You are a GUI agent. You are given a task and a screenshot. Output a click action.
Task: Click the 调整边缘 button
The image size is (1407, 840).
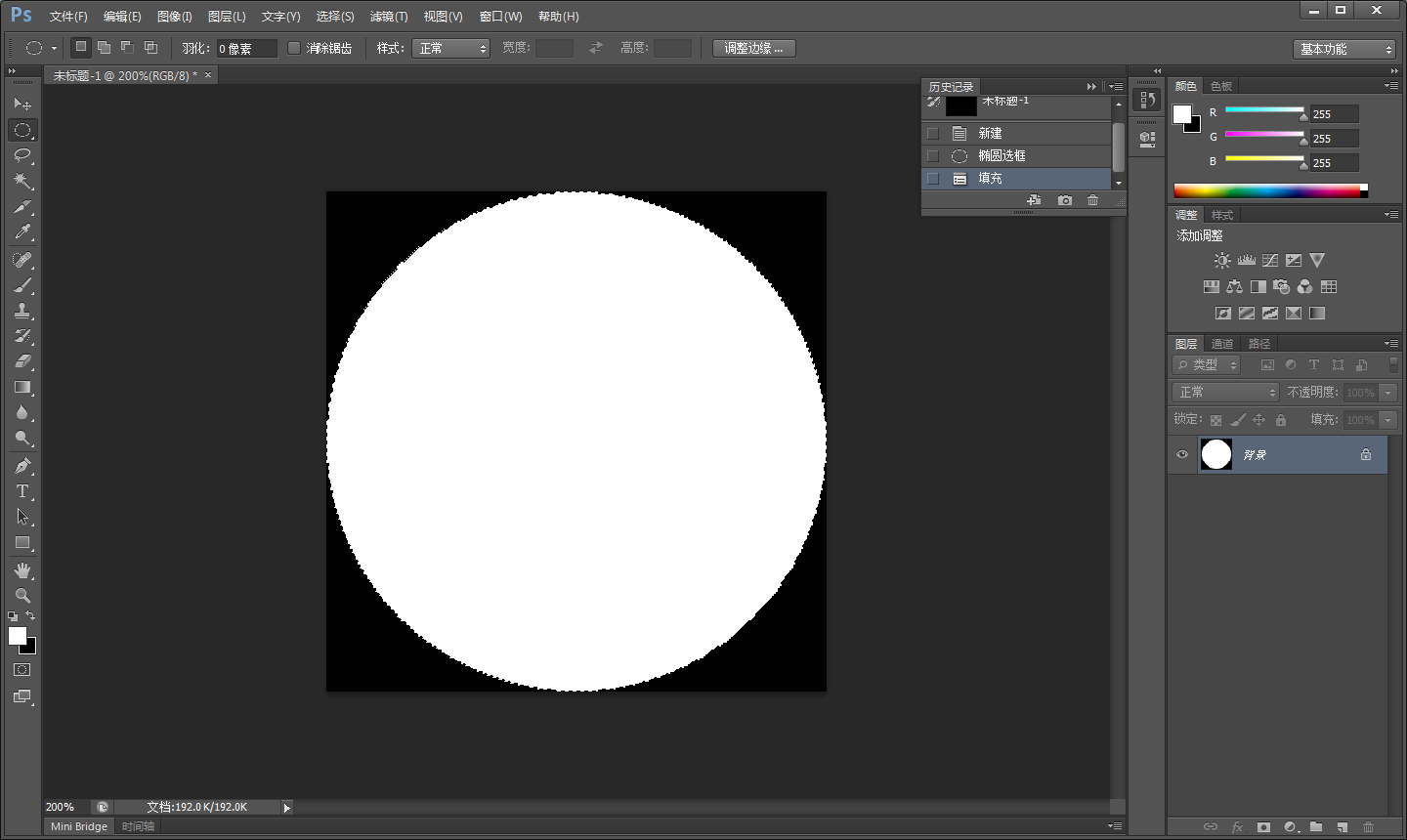click(x=753, y=48)
